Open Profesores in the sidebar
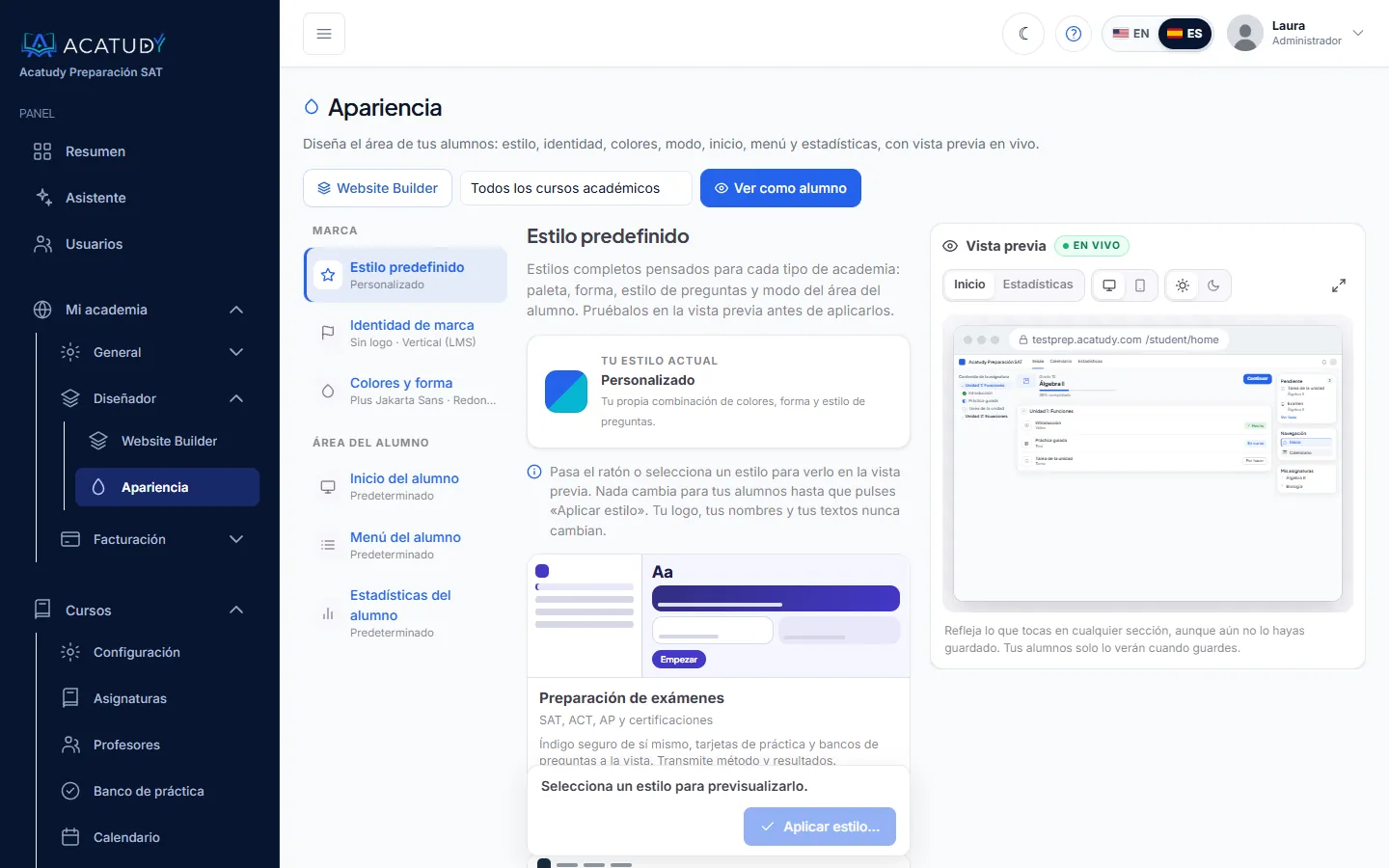The height and width of the screenshot is (868, 1389). click(151, 745)
